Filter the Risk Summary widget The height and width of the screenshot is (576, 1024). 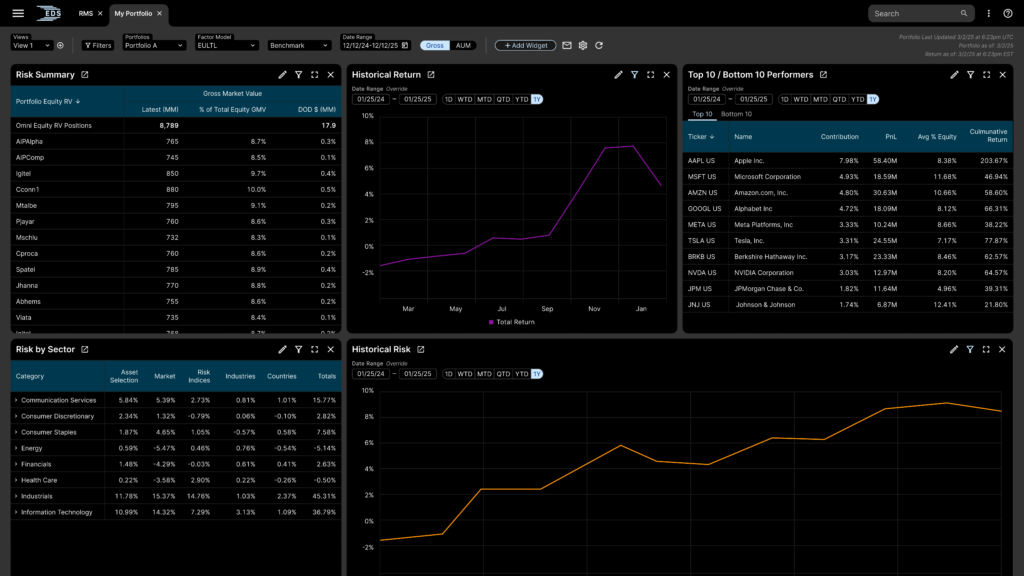[x=298, y=75]
